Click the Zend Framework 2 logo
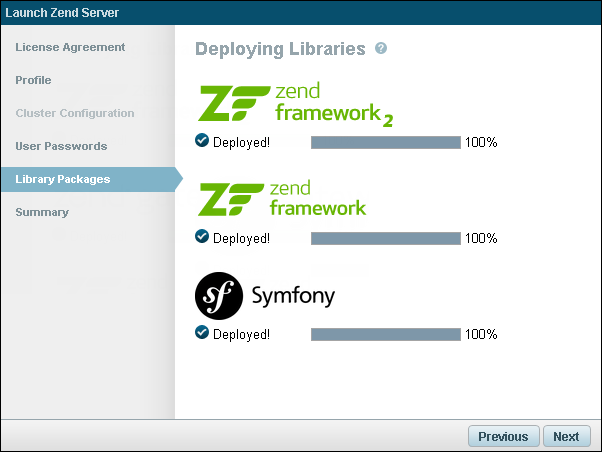The width and height of the screenshot is (602, 452). click(x=296, y=105)
